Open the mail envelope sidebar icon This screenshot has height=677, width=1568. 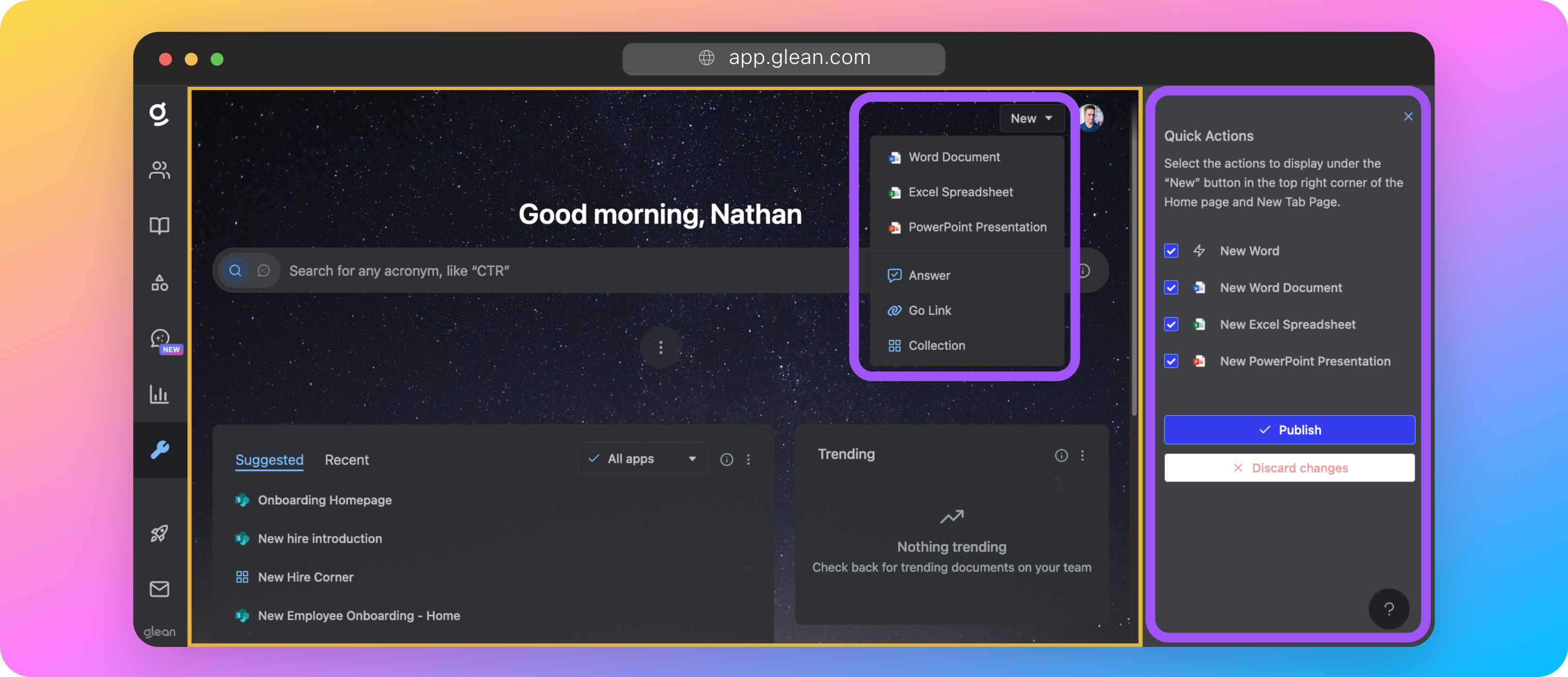pos(159,589)
